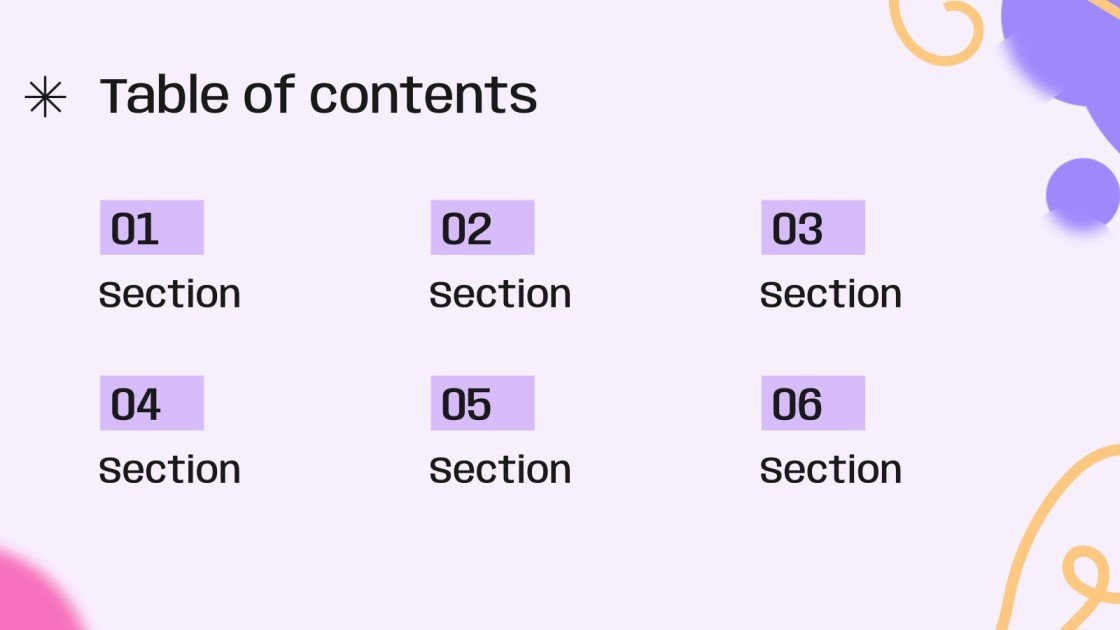
Task: Click the 05 number box
Action: click(482, 403)
